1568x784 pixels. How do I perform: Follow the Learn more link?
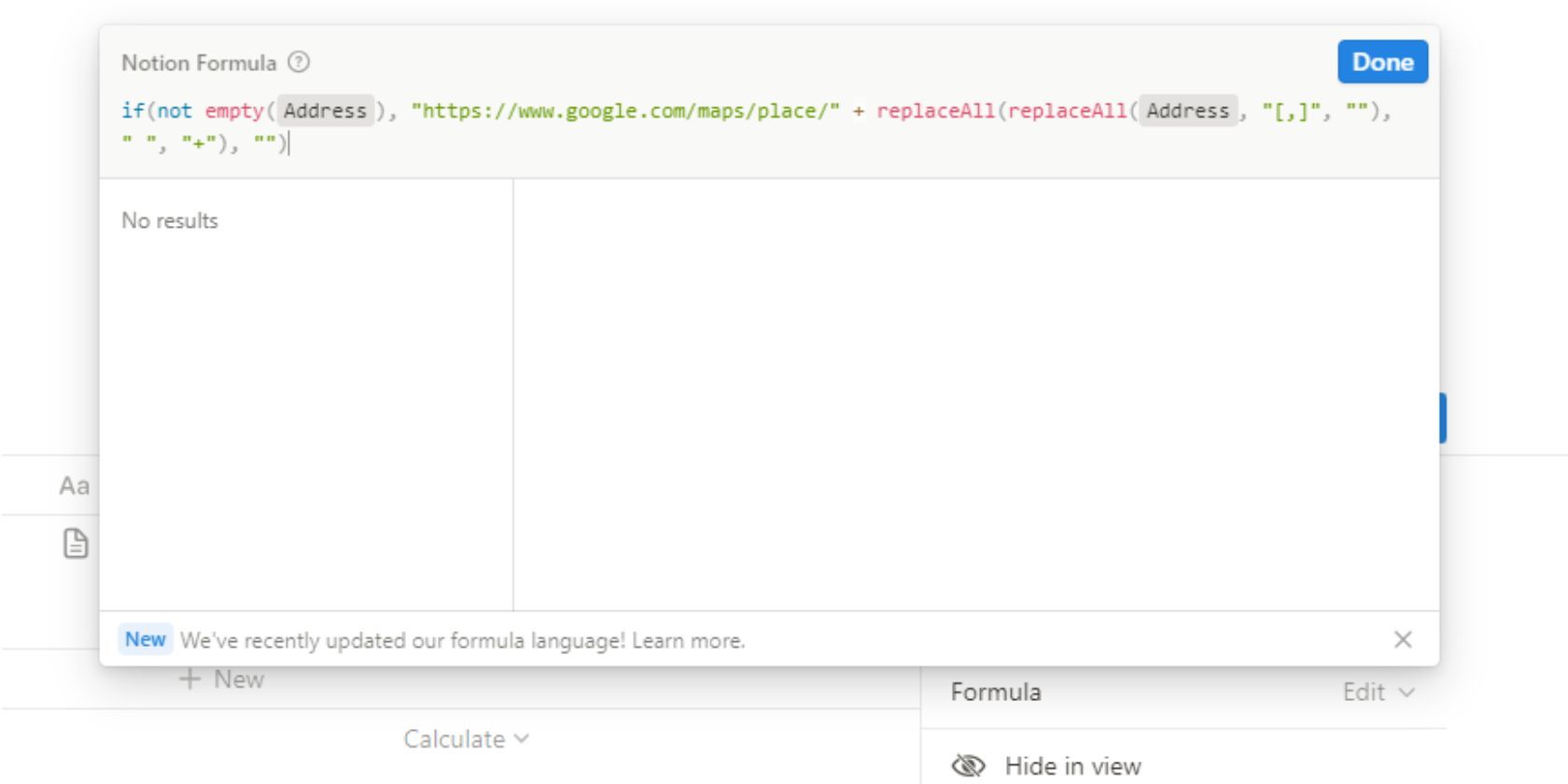(688, 641)
